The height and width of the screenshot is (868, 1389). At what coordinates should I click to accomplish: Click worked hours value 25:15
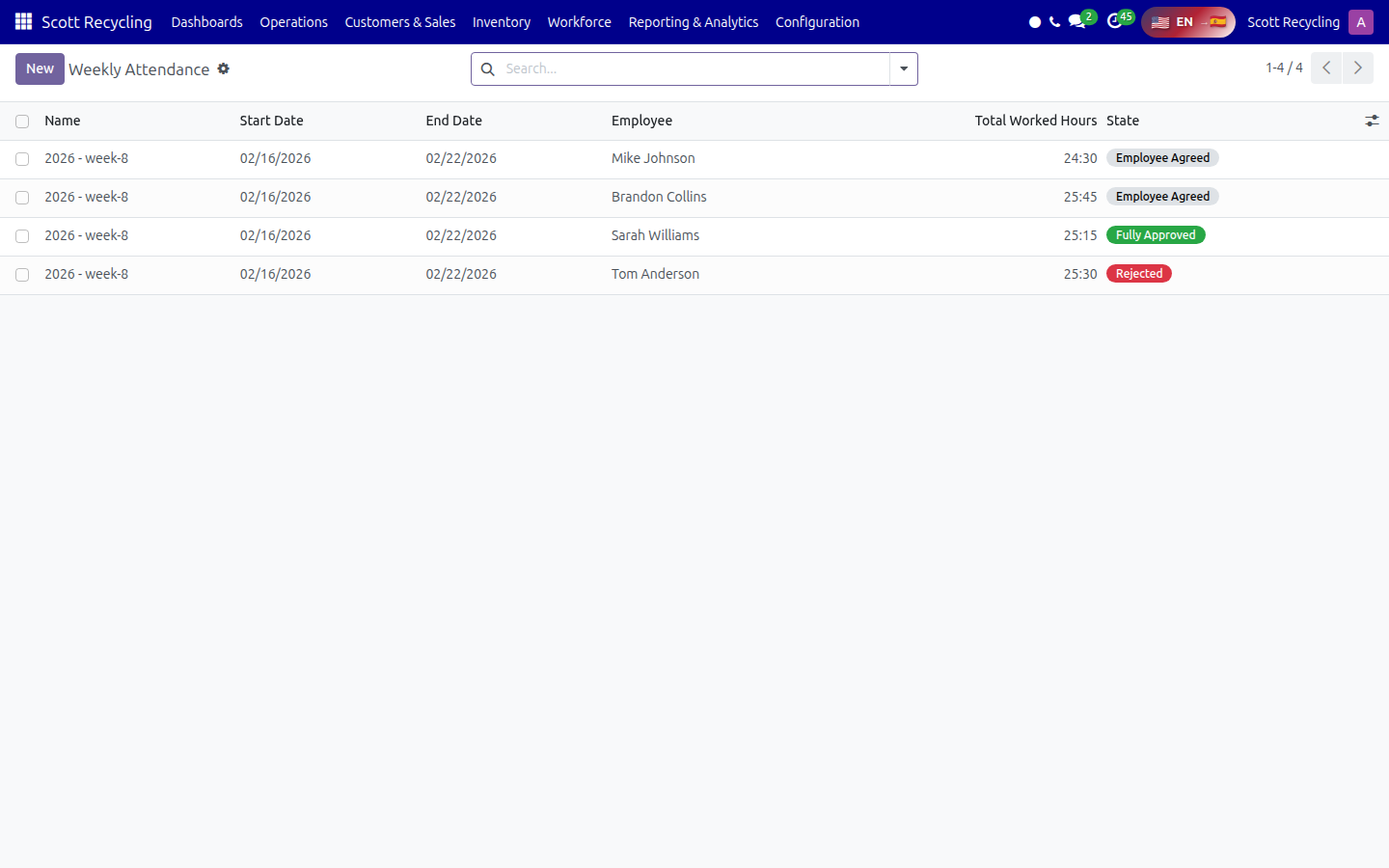click(x=1080, y=235)
